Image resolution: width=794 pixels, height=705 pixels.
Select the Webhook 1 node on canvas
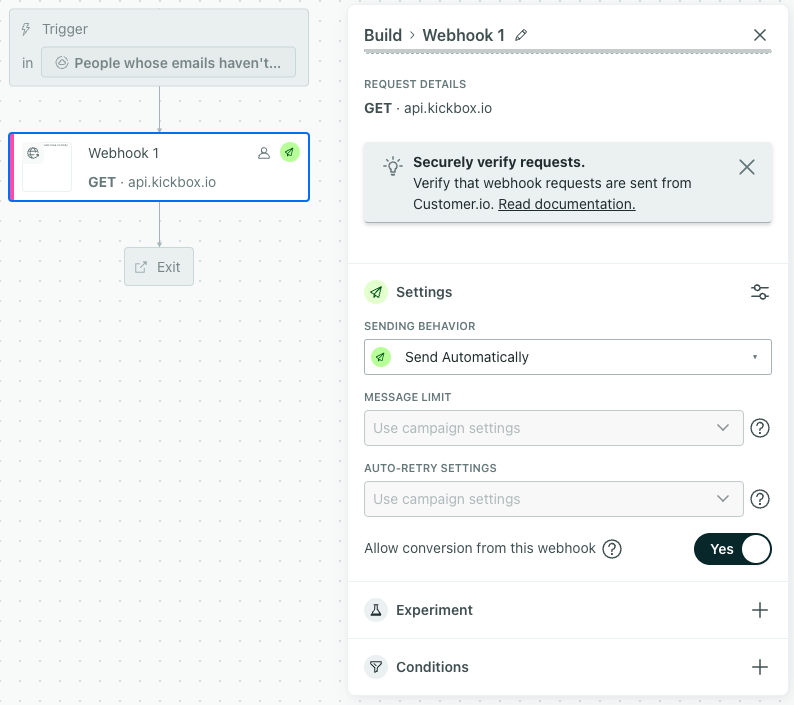[159, 167]
